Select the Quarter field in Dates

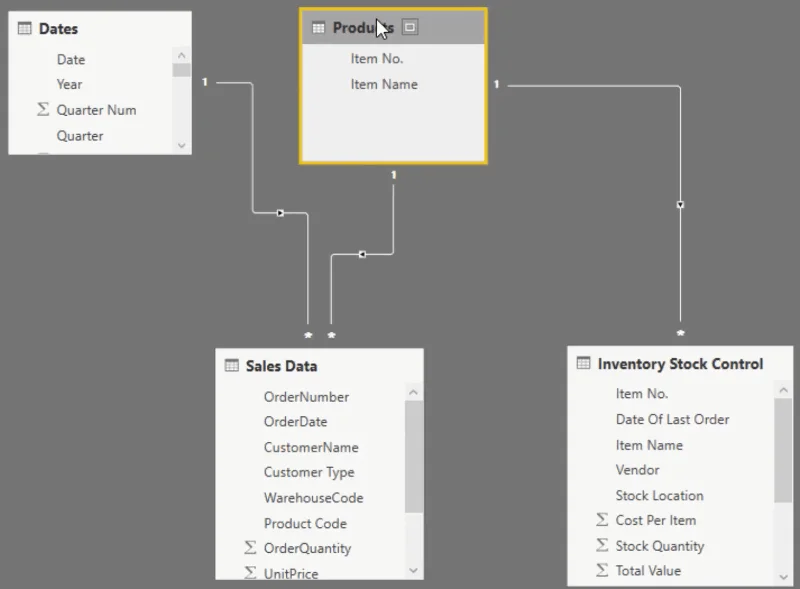pos(80,136)
